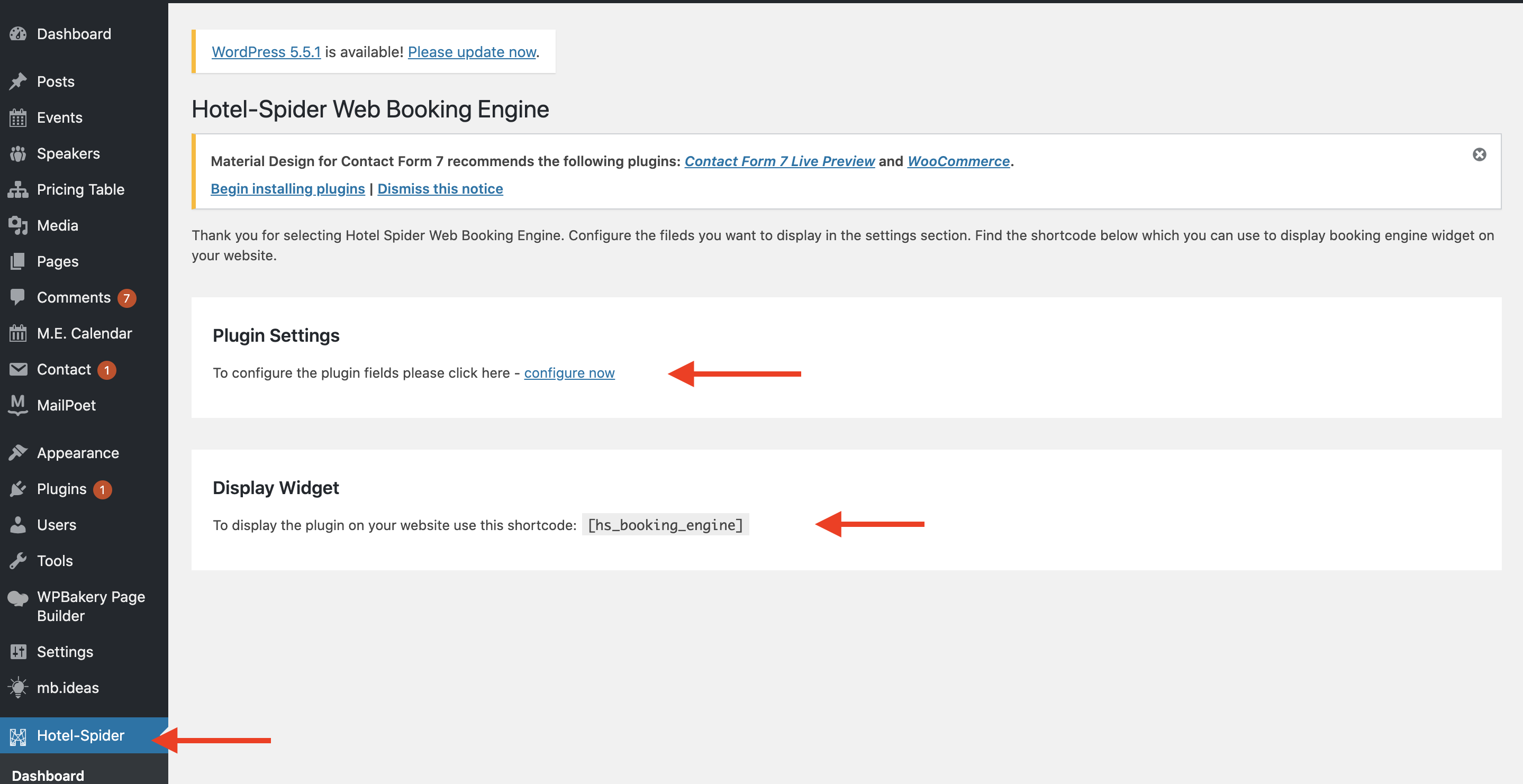The height and width of the screenshot is (784, 1523).
Task: Click 'Begin installing plugins' link
Action: coord(287,189)
